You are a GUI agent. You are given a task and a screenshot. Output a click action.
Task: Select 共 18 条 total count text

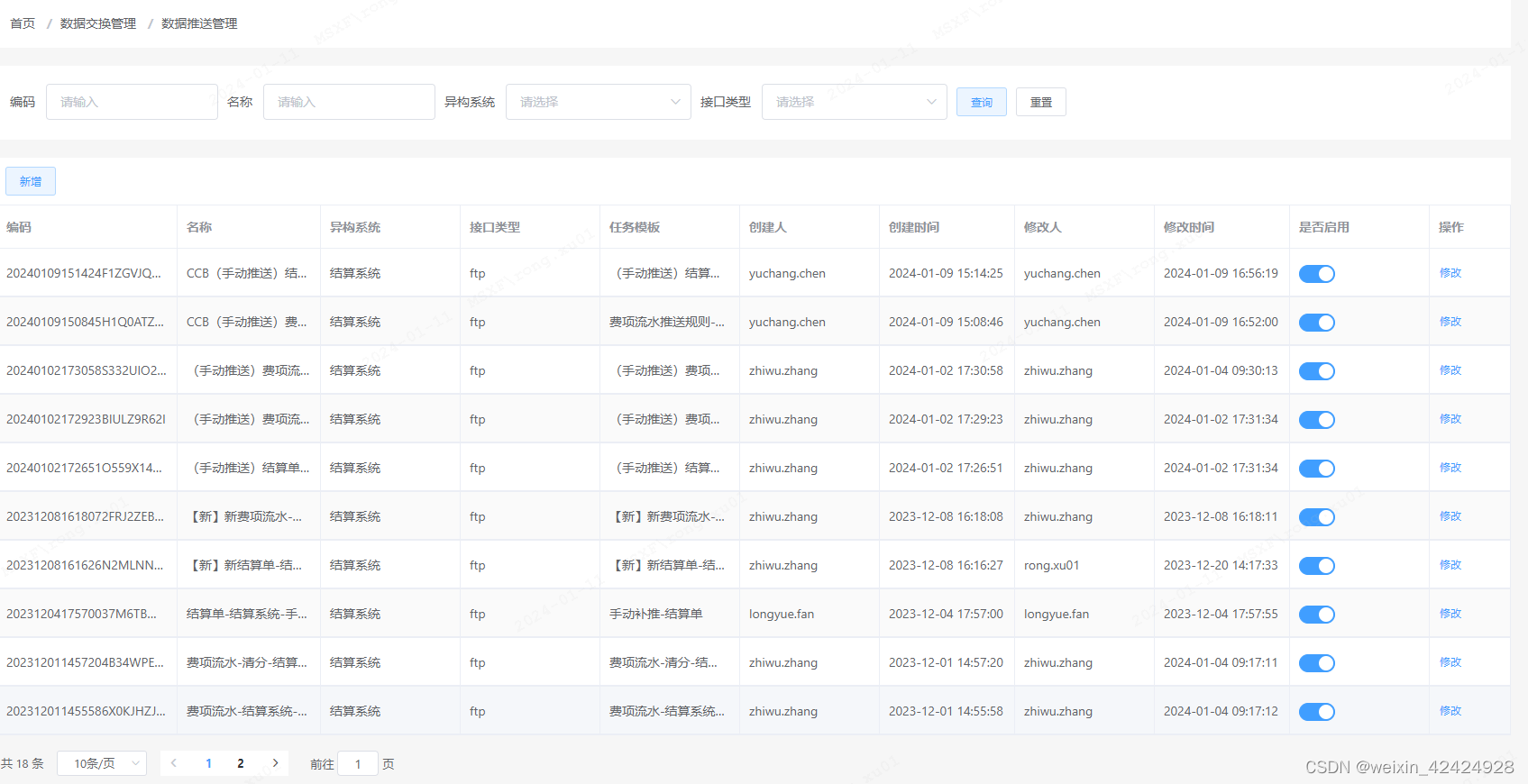pyautogui.click(x=23, y=763)
